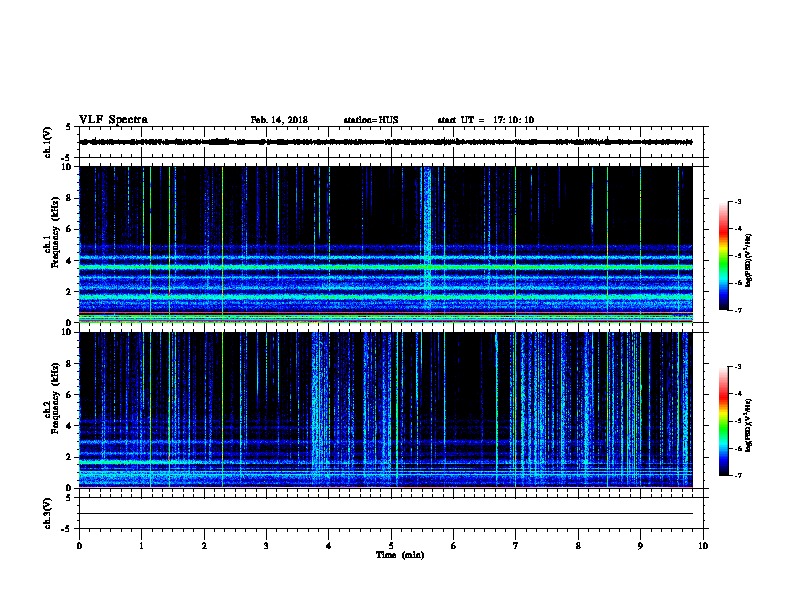Click the ch.2 spectrogram color scale bar
The height and width of the screenshot is (612, 792).
[x=723, y=421]
